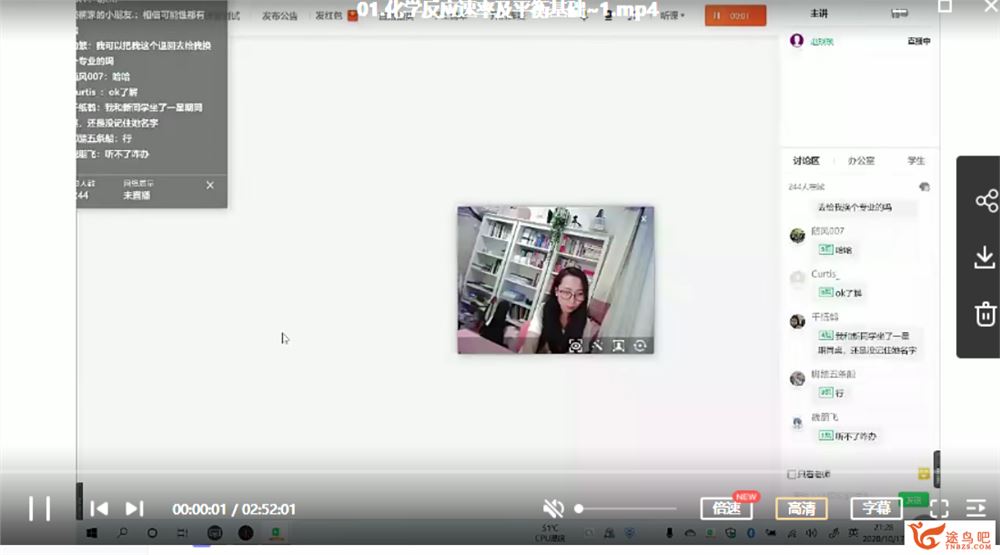Click the share icon on the side panel
This screenshot has height=555, width=1000.
point(986,201)
